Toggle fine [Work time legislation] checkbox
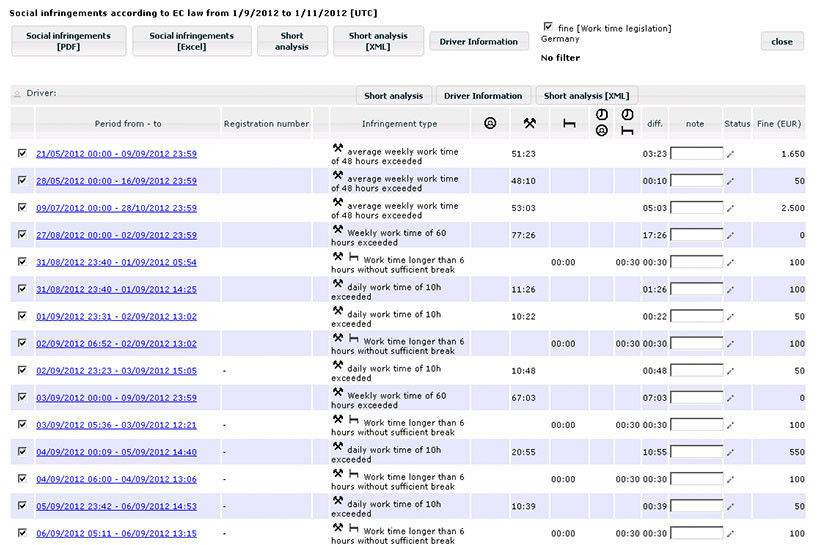The height and width of the screenshot is (545, 818). point(548,26)
